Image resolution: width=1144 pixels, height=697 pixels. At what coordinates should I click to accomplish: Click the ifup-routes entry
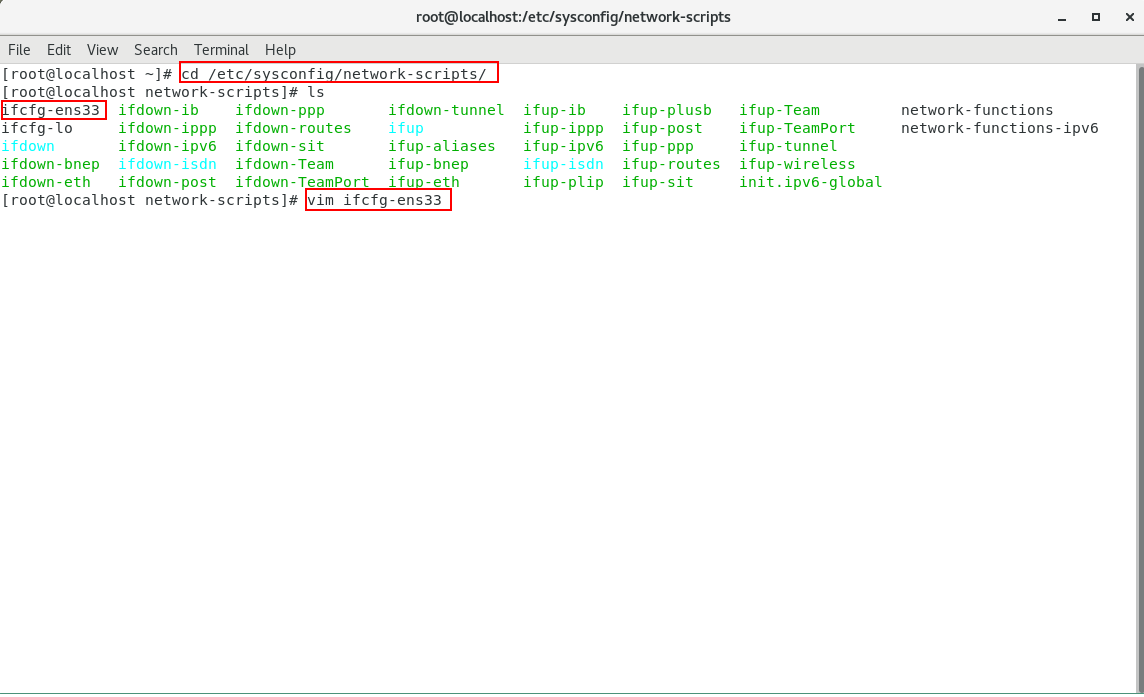pos(671,164)
